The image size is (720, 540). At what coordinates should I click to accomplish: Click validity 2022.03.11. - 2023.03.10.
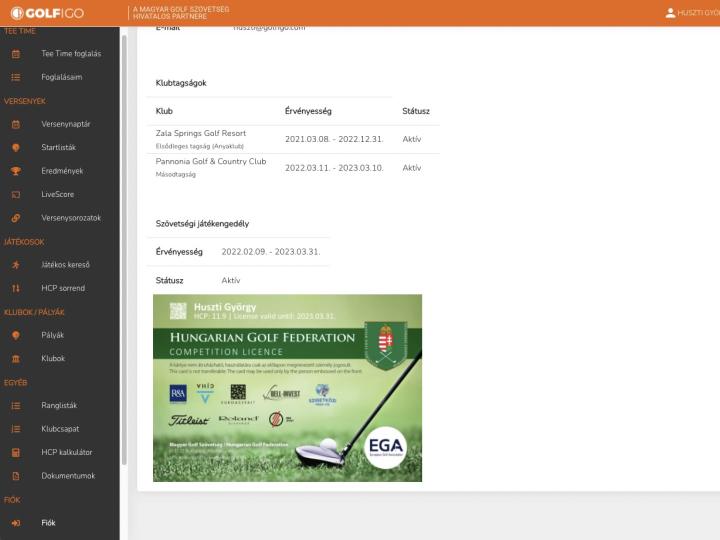click(x=334, y=168)
